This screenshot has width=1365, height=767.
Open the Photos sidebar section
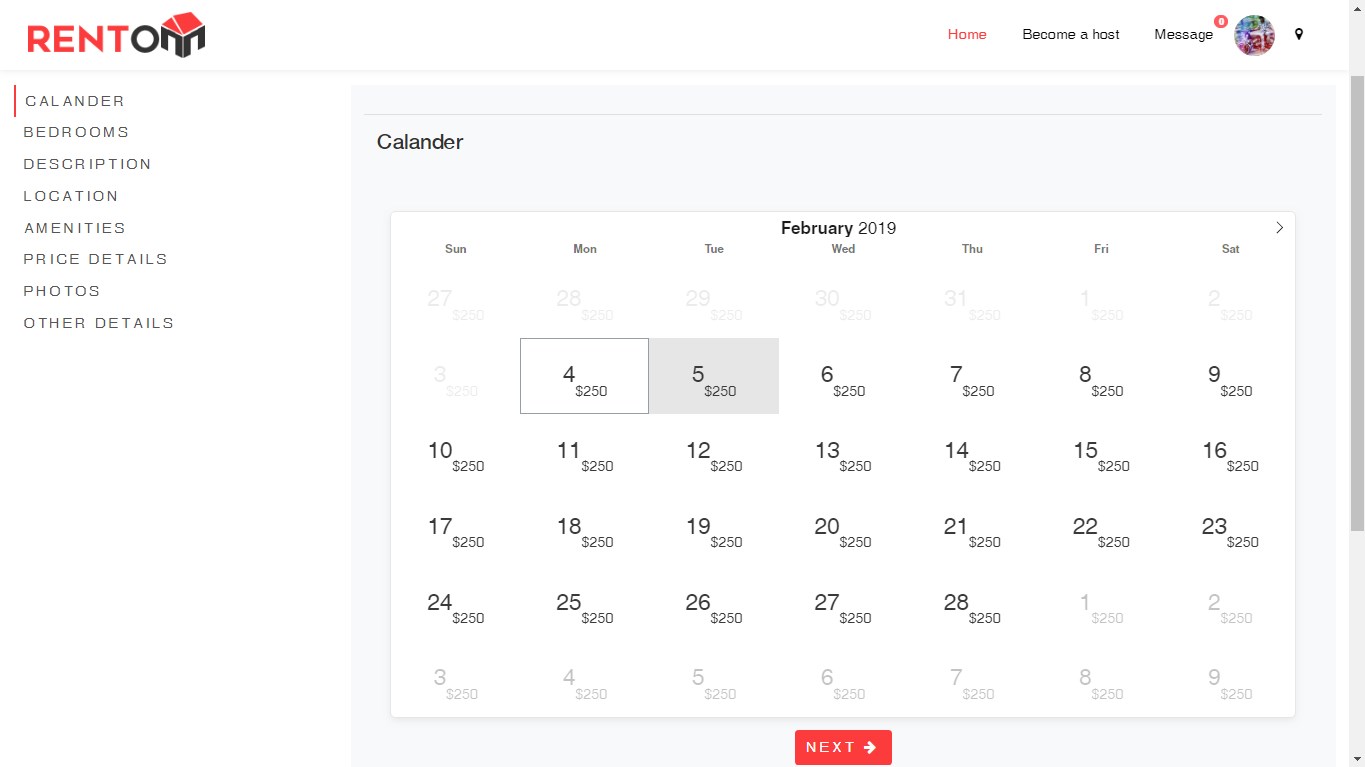[62, 291]
